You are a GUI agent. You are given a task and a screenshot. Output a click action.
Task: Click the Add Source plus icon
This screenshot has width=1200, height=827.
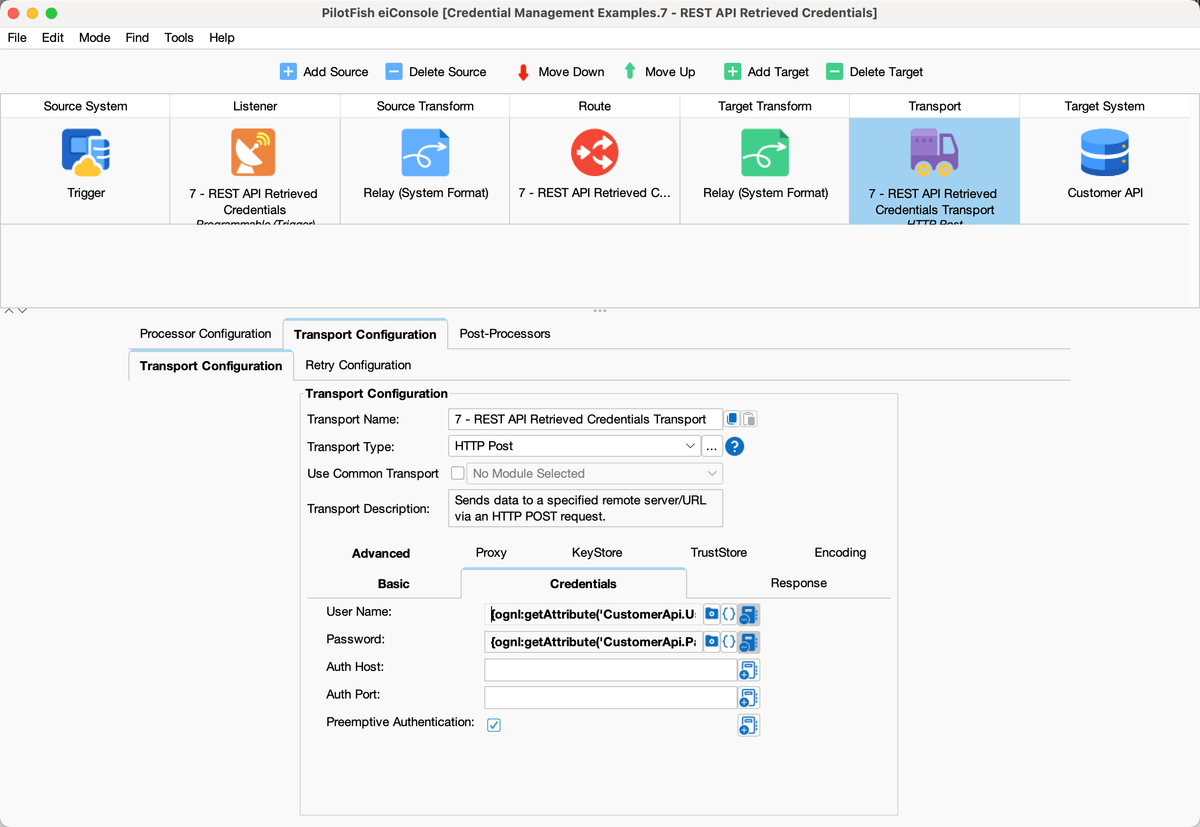click(288, 71)
